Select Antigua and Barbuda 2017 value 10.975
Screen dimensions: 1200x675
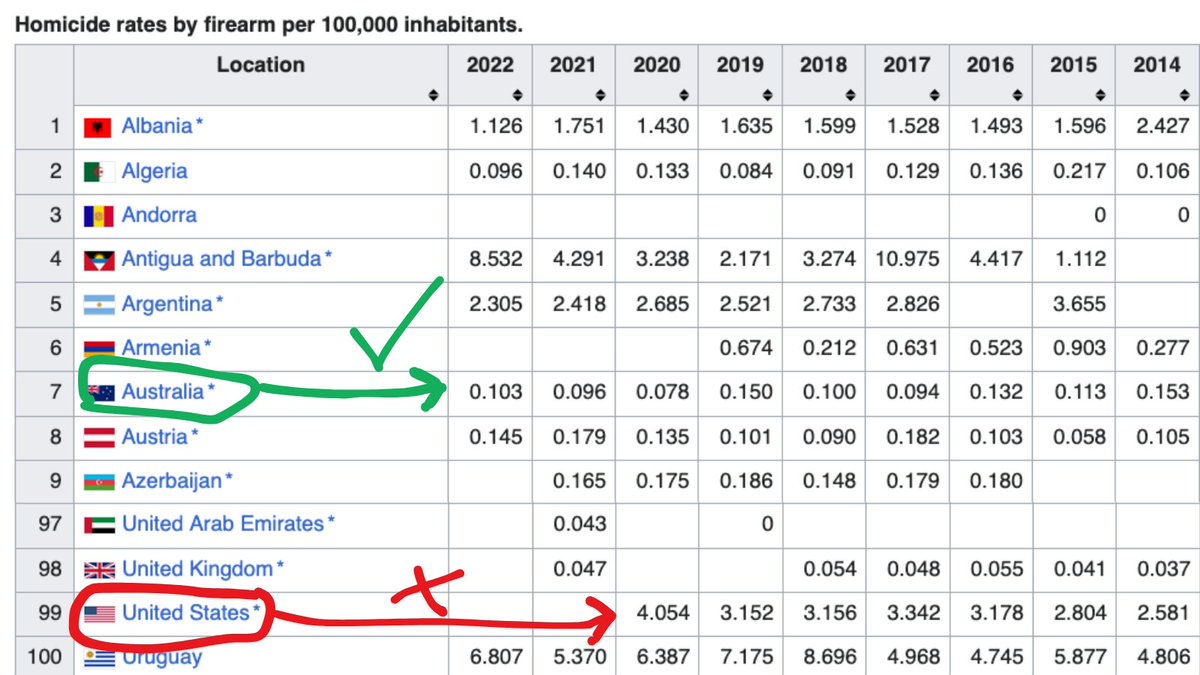(x=908, y=259)
